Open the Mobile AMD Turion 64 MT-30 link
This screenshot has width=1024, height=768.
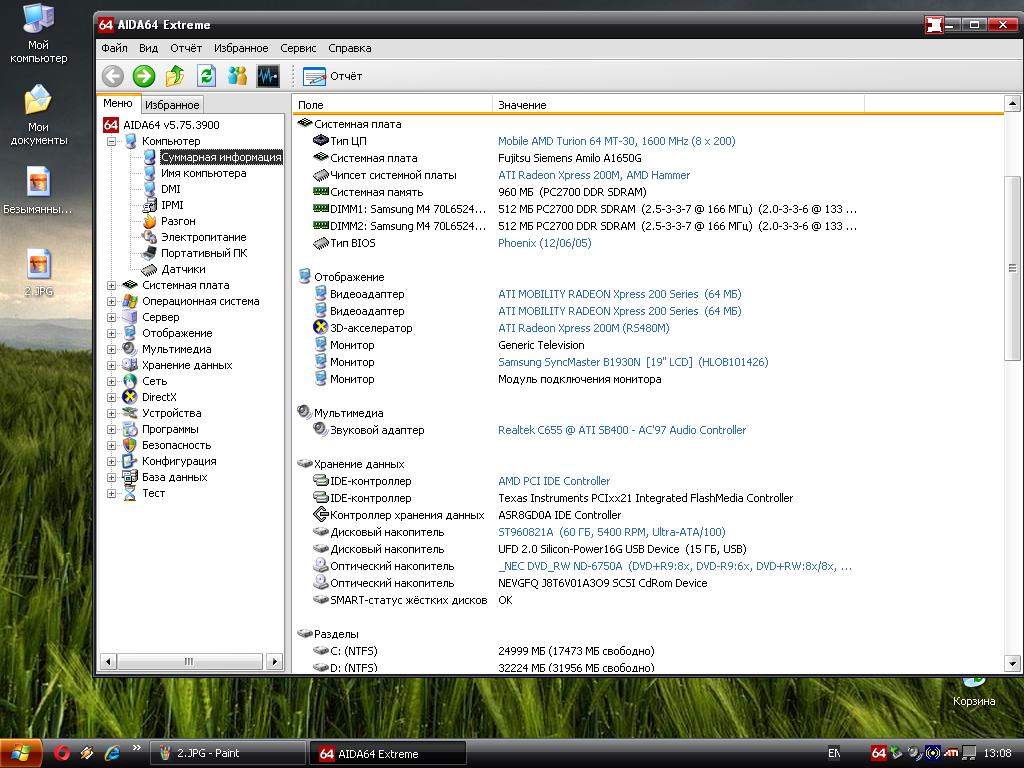point(616,141)
